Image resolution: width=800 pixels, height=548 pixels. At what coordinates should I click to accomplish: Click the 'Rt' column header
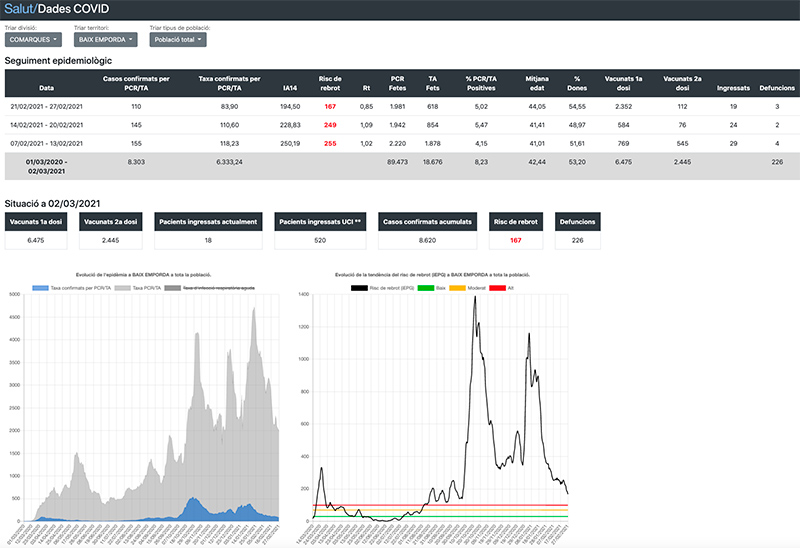pyautogui.click(x=366, y=88)
